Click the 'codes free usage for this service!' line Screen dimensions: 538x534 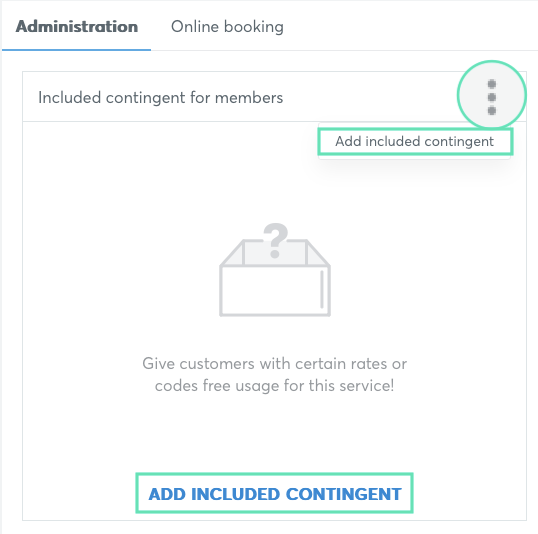[x=274, y=386]
